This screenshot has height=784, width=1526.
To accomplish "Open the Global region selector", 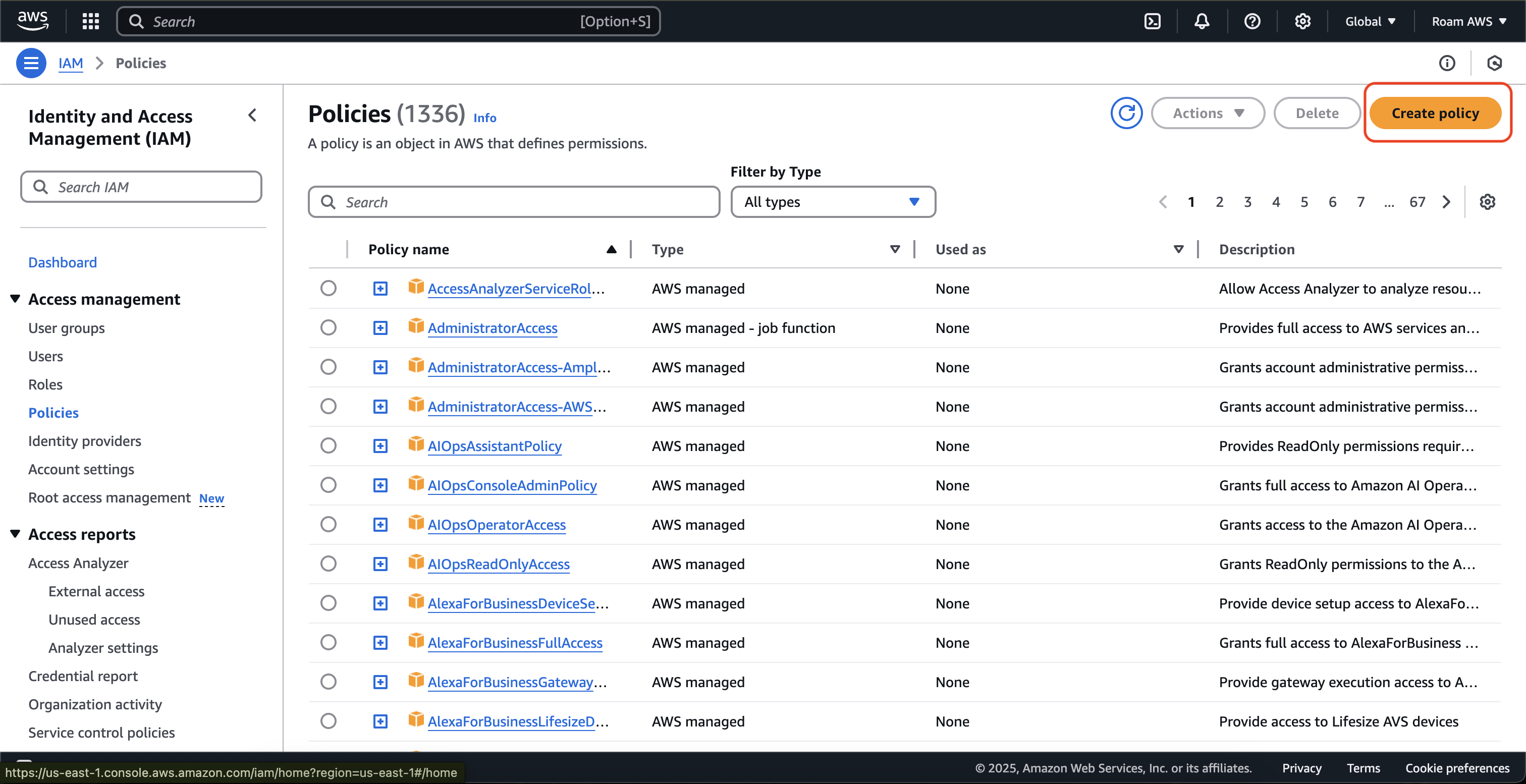I will click(1370, 21).
